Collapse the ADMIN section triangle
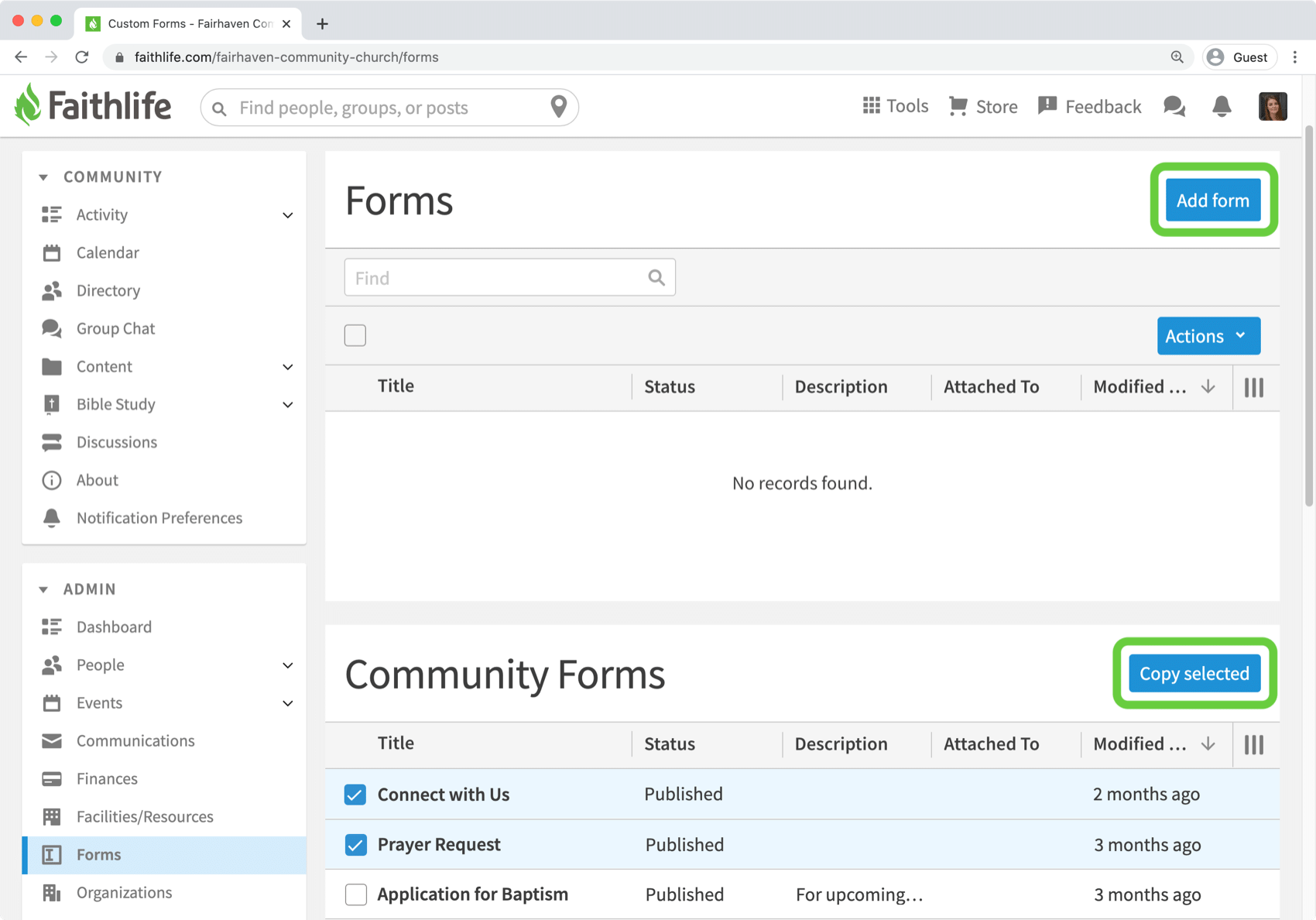Screen dimensions: 1316x920 (43, 589)
